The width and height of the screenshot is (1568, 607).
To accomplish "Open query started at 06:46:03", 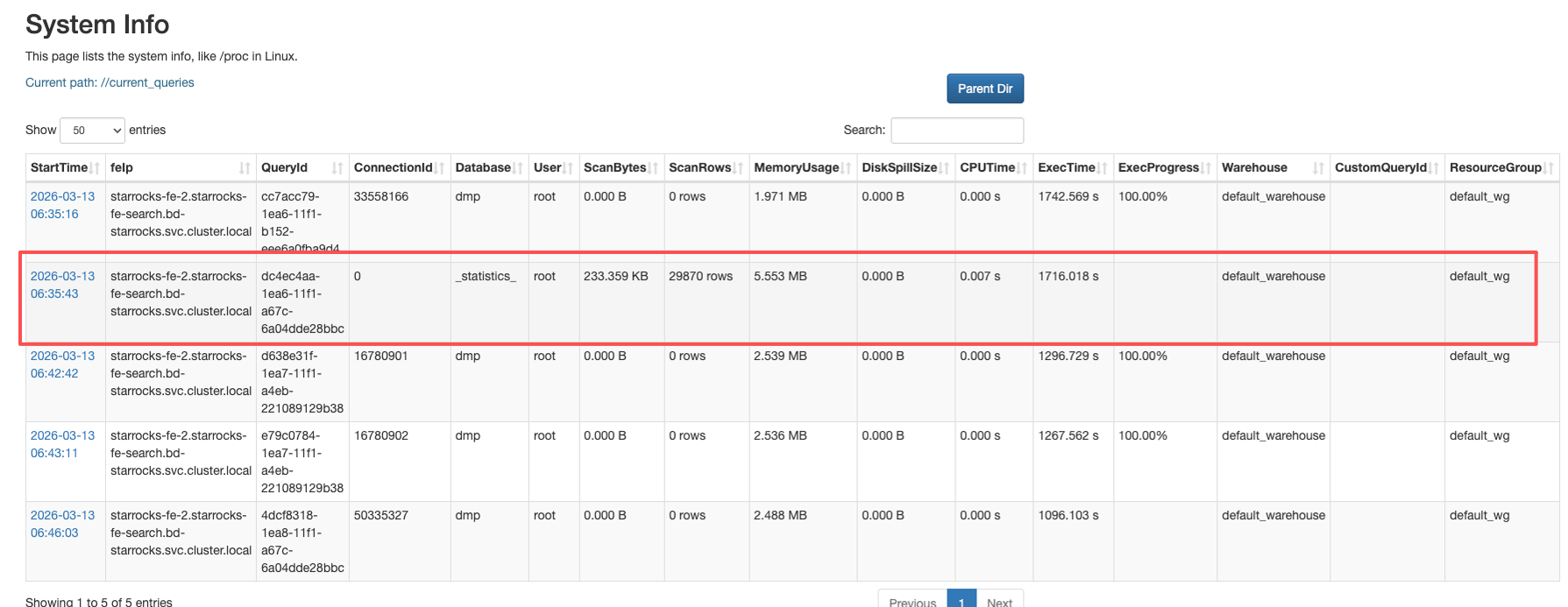I will coord(62,524).
